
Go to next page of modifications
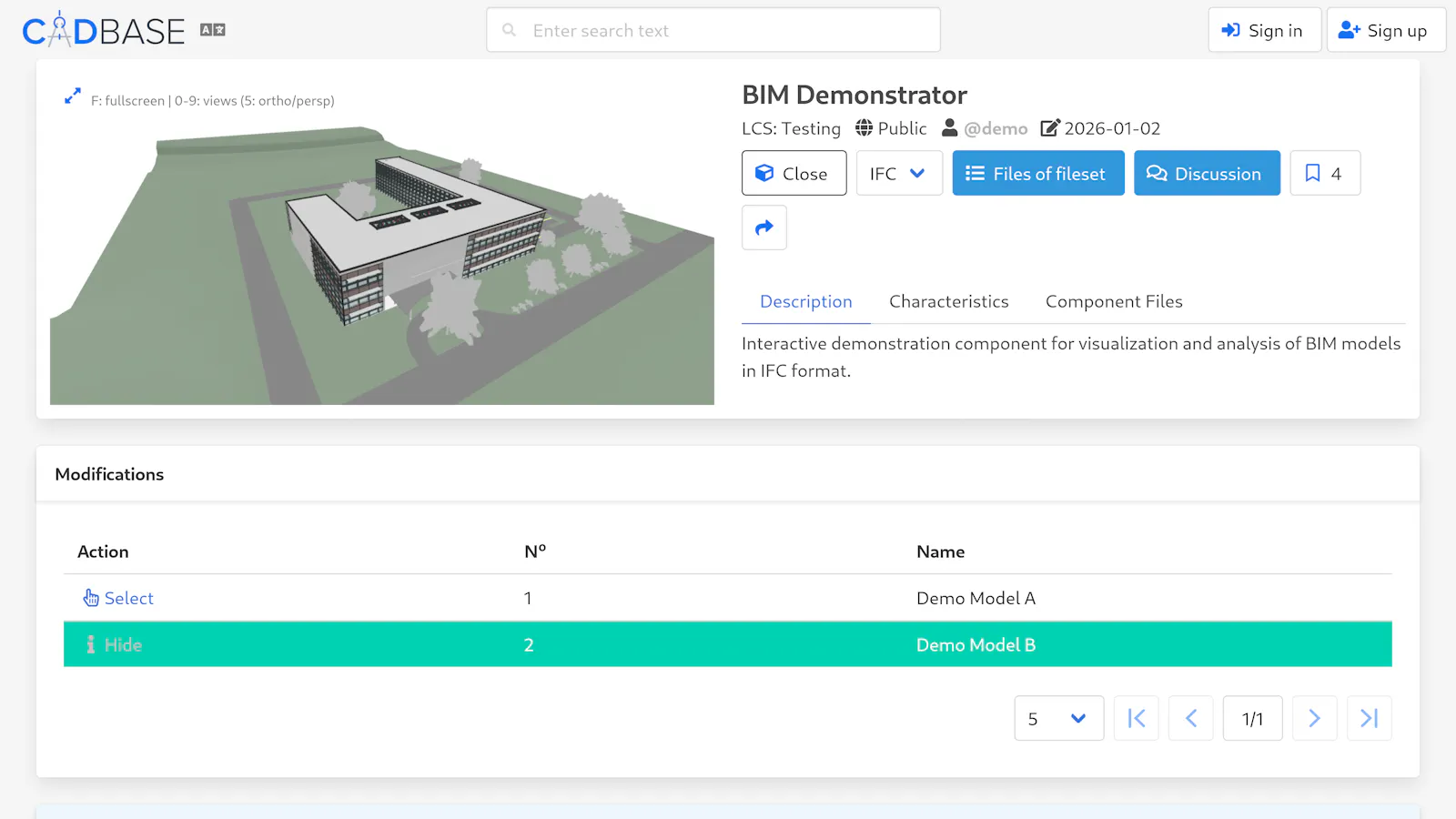coord(1315,718)
